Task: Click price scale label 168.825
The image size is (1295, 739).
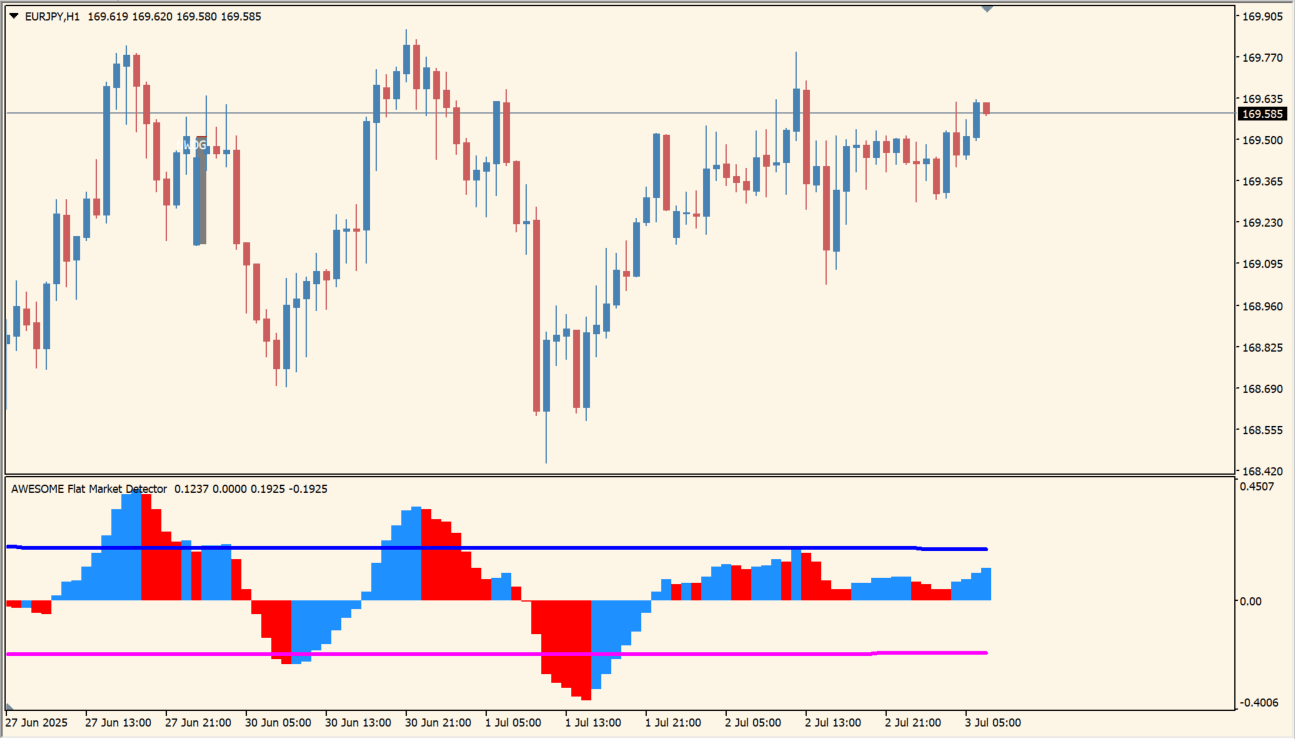Action: point(1262,348)
